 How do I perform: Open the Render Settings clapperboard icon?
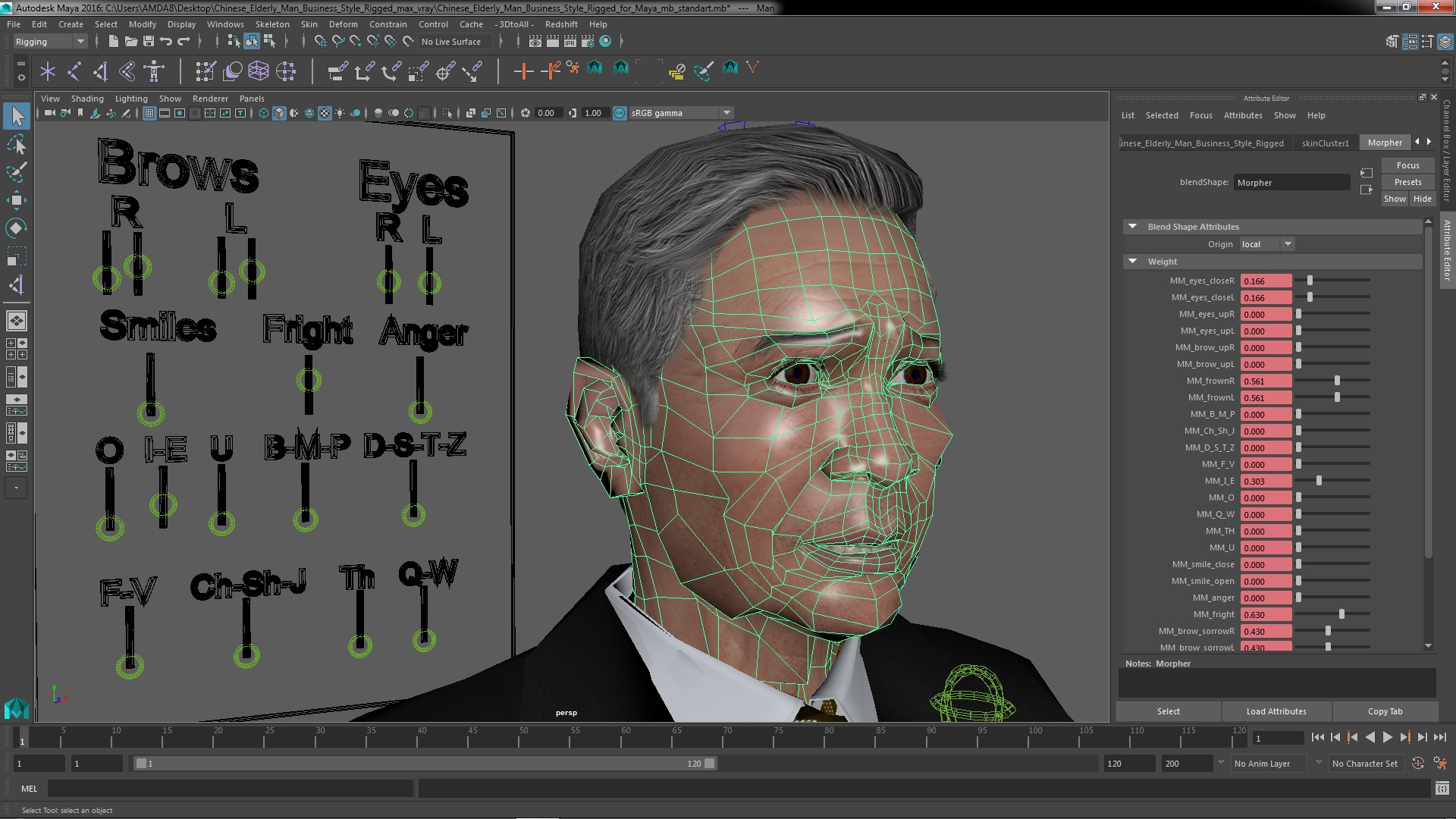[588, 42]
